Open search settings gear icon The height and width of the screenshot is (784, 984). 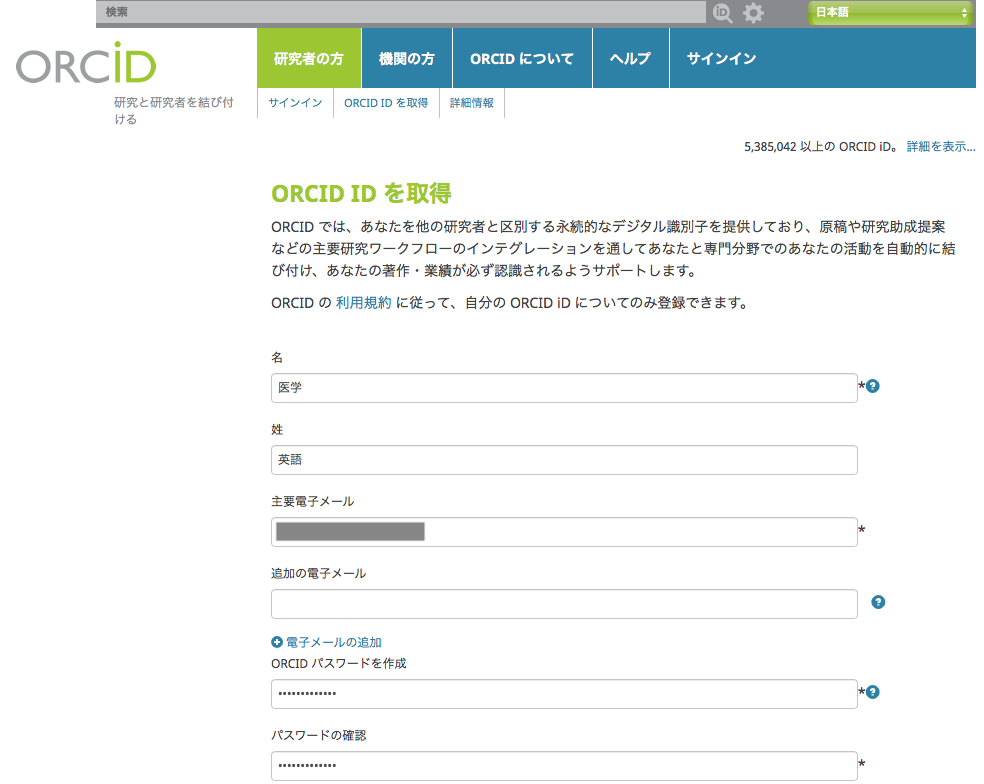click(x=754, y=13)
